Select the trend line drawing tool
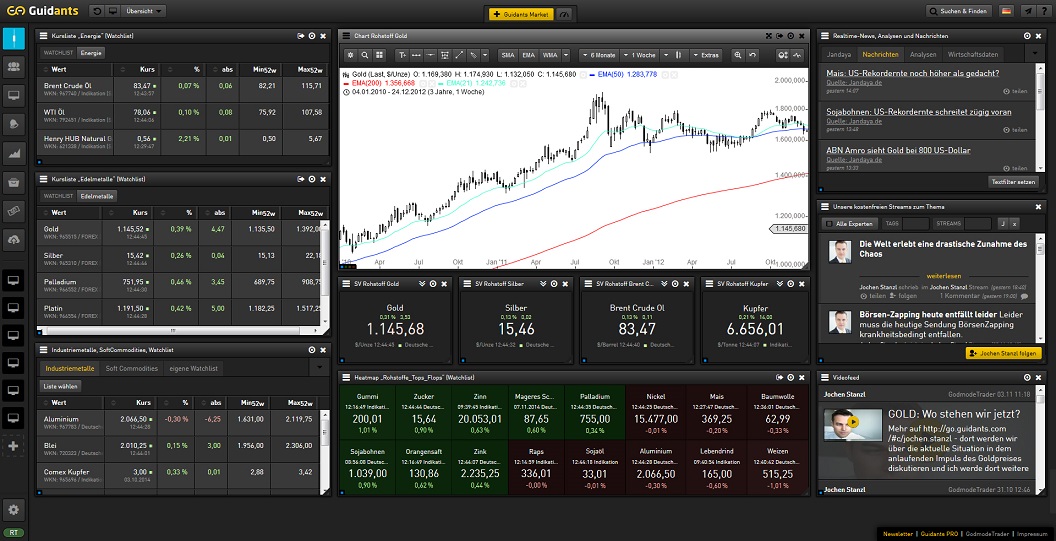The height and width of the screenshot is (541, 1056). coord(459,54)
